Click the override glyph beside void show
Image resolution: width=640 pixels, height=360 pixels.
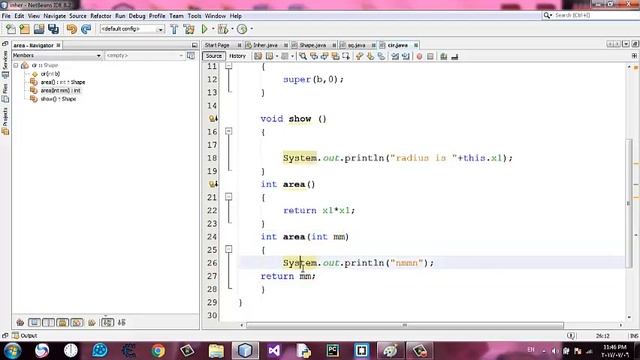(213, 118)
